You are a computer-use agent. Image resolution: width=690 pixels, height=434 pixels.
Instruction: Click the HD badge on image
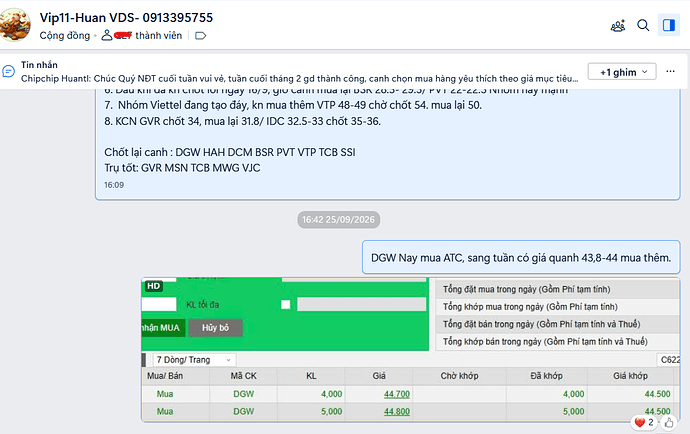(x=154, y=286)
